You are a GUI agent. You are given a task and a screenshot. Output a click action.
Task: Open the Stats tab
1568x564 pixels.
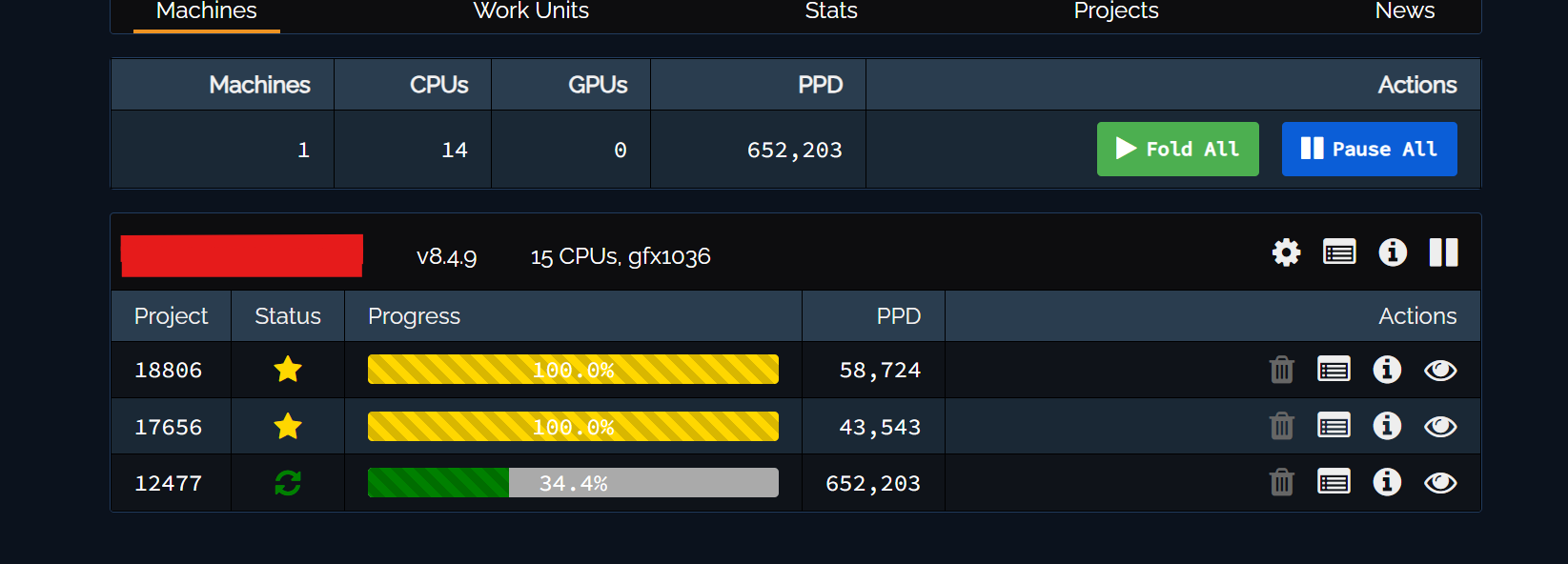pos(831,10)
